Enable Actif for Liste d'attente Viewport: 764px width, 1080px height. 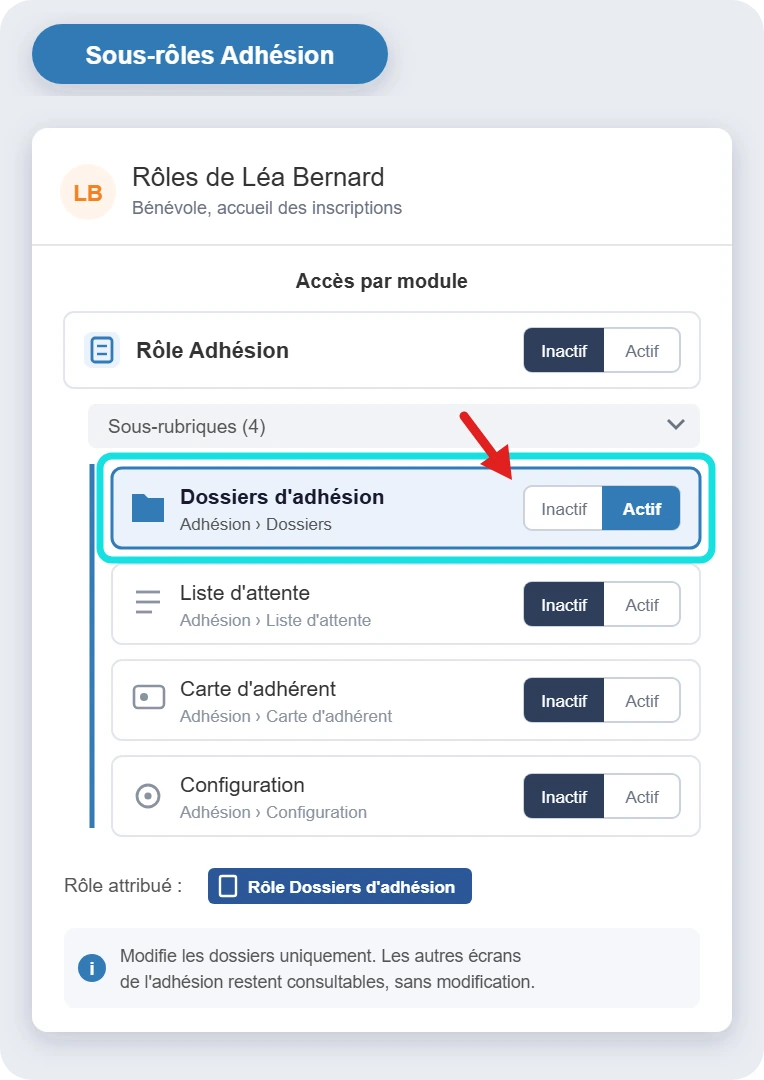pyautogui.click(x=642, y=605)
